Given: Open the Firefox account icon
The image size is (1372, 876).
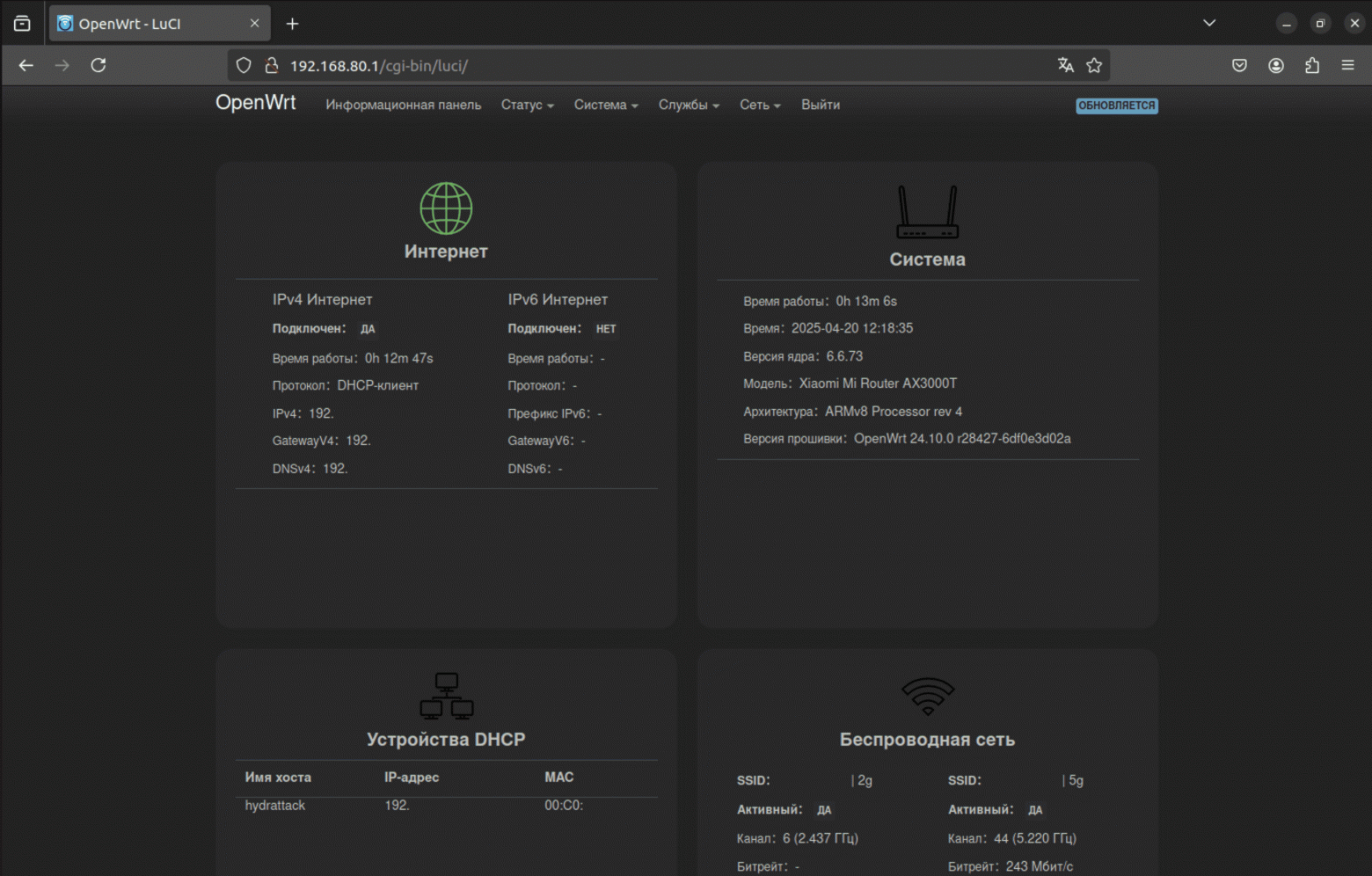Looking at the screenshot, I should 1275,65.
